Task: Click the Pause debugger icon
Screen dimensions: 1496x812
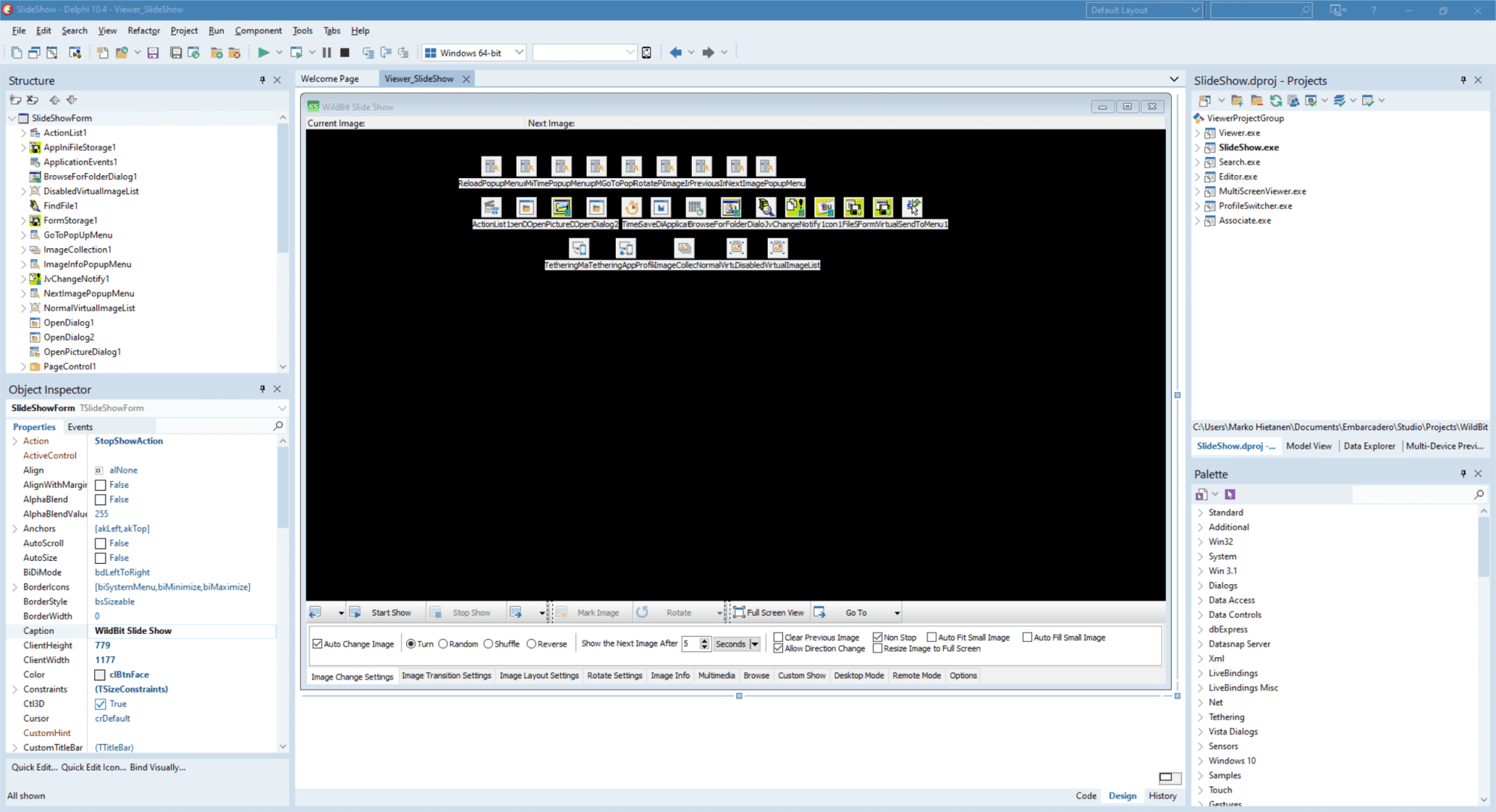Action: (326, 53)
